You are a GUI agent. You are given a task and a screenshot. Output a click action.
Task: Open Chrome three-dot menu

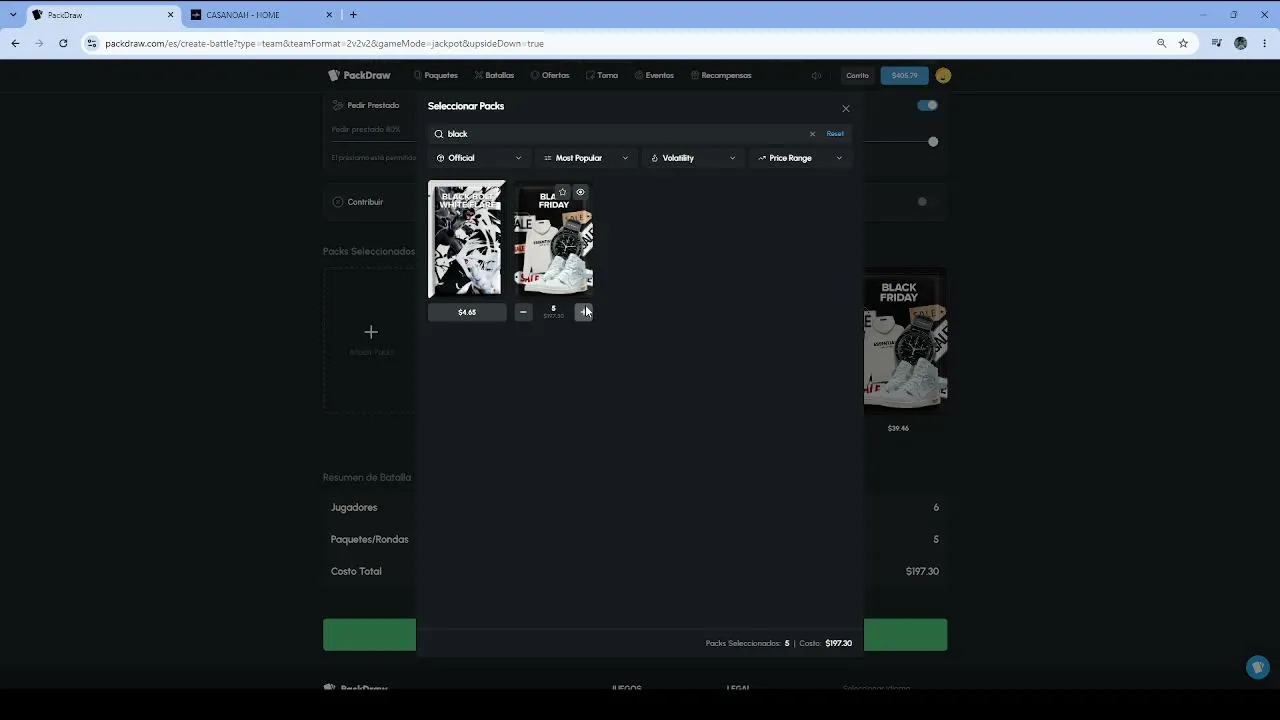pyautogui.click(x=1265, y=43)
